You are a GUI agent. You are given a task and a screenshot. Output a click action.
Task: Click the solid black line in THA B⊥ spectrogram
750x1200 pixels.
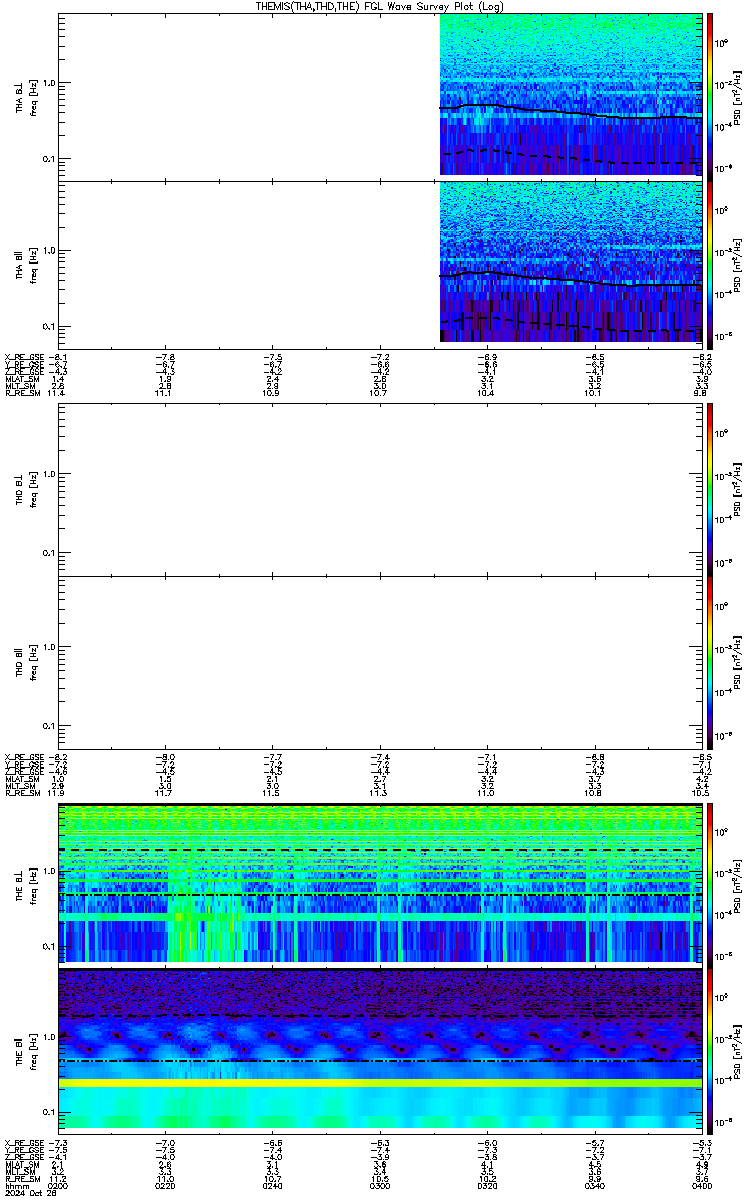[571, 112]
